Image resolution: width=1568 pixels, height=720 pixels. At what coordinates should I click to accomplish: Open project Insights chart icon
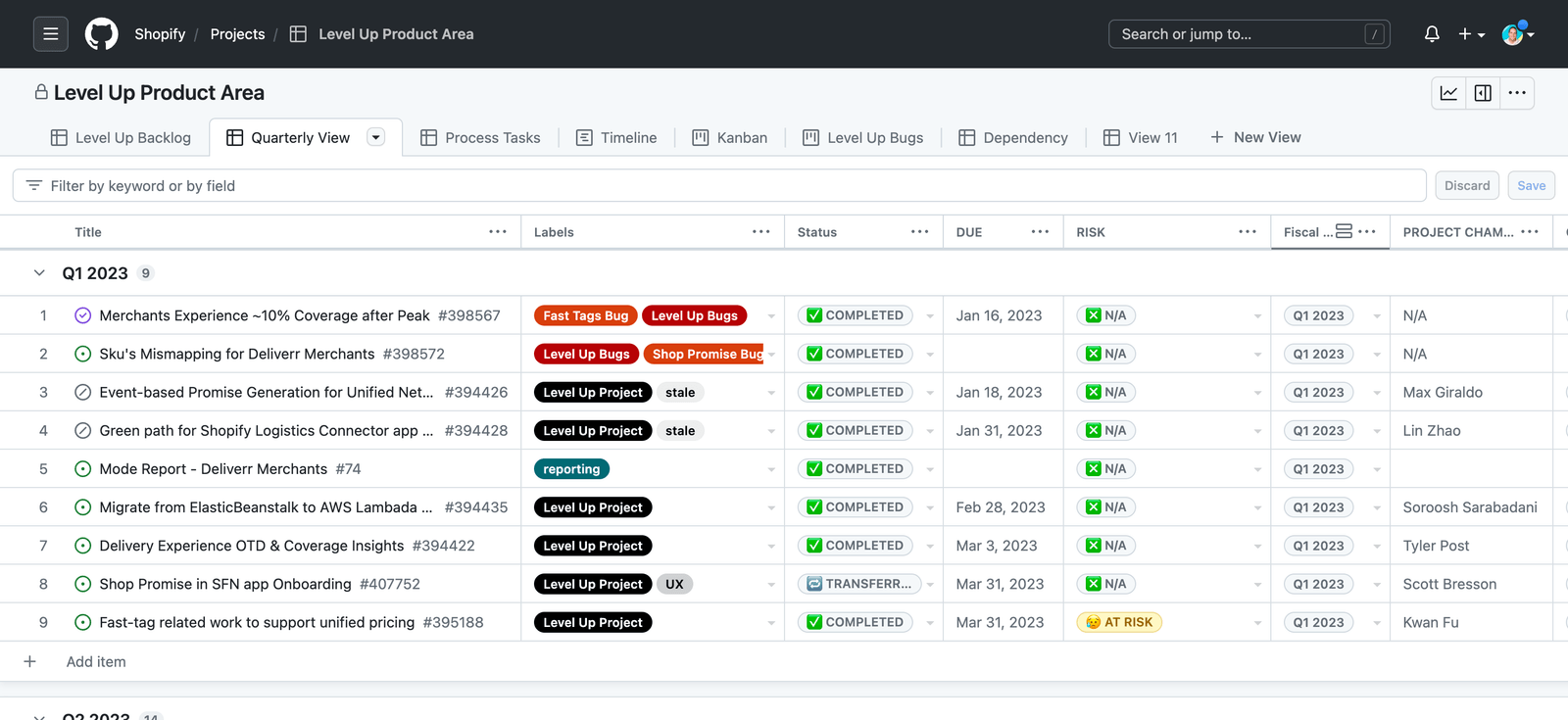(x=1448, y=93)
